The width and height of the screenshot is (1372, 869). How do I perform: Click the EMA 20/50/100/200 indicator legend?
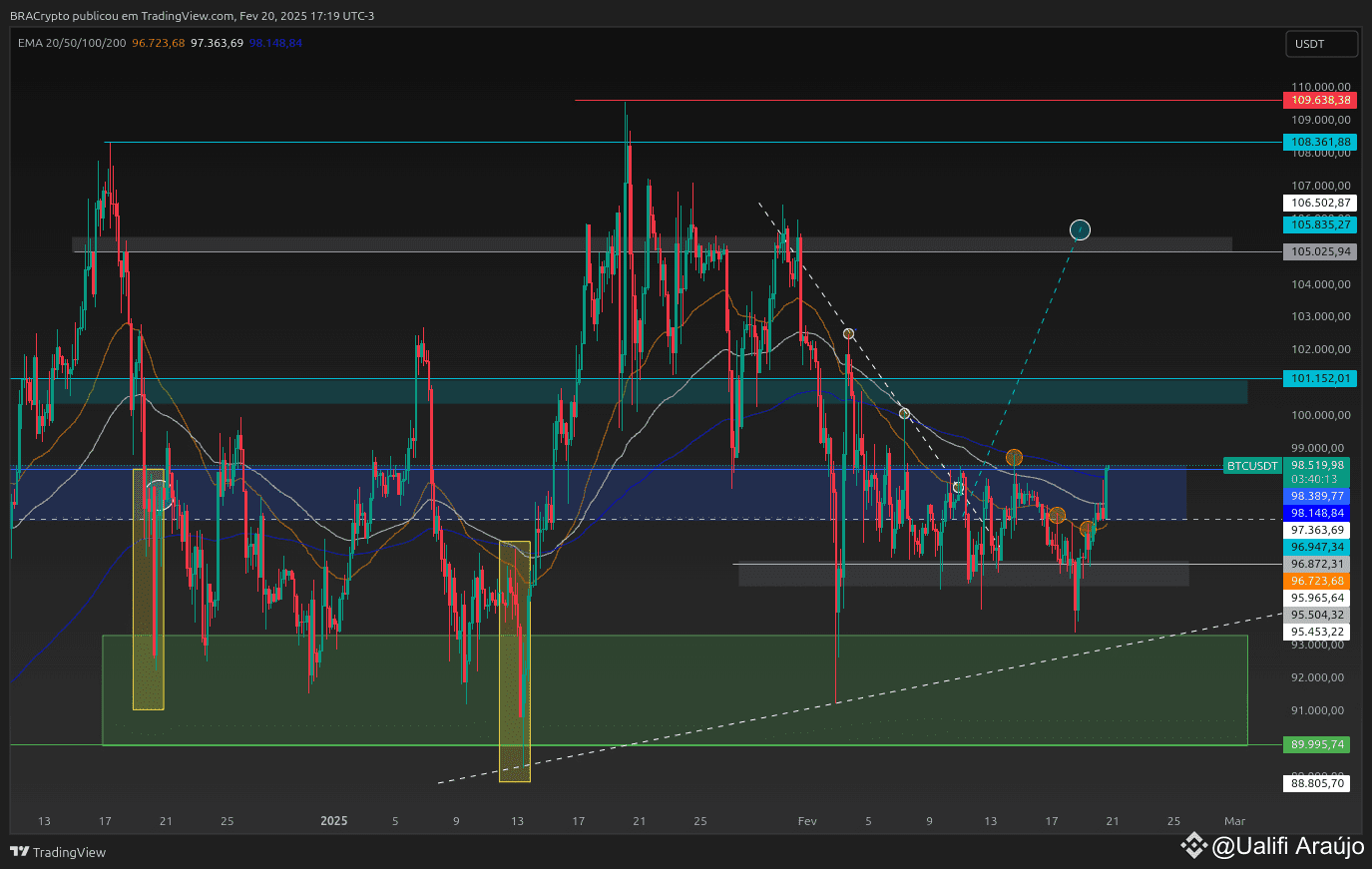coord(72,43)
